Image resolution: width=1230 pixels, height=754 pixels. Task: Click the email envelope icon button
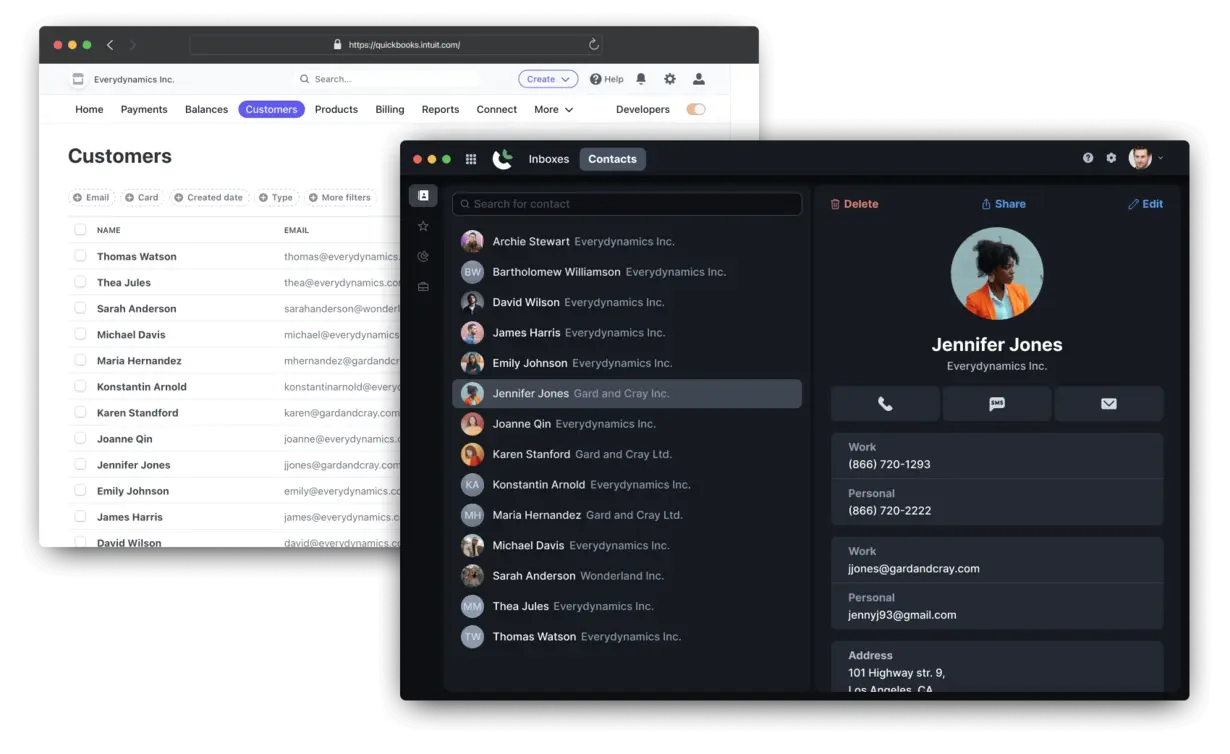click(1108, 404)
